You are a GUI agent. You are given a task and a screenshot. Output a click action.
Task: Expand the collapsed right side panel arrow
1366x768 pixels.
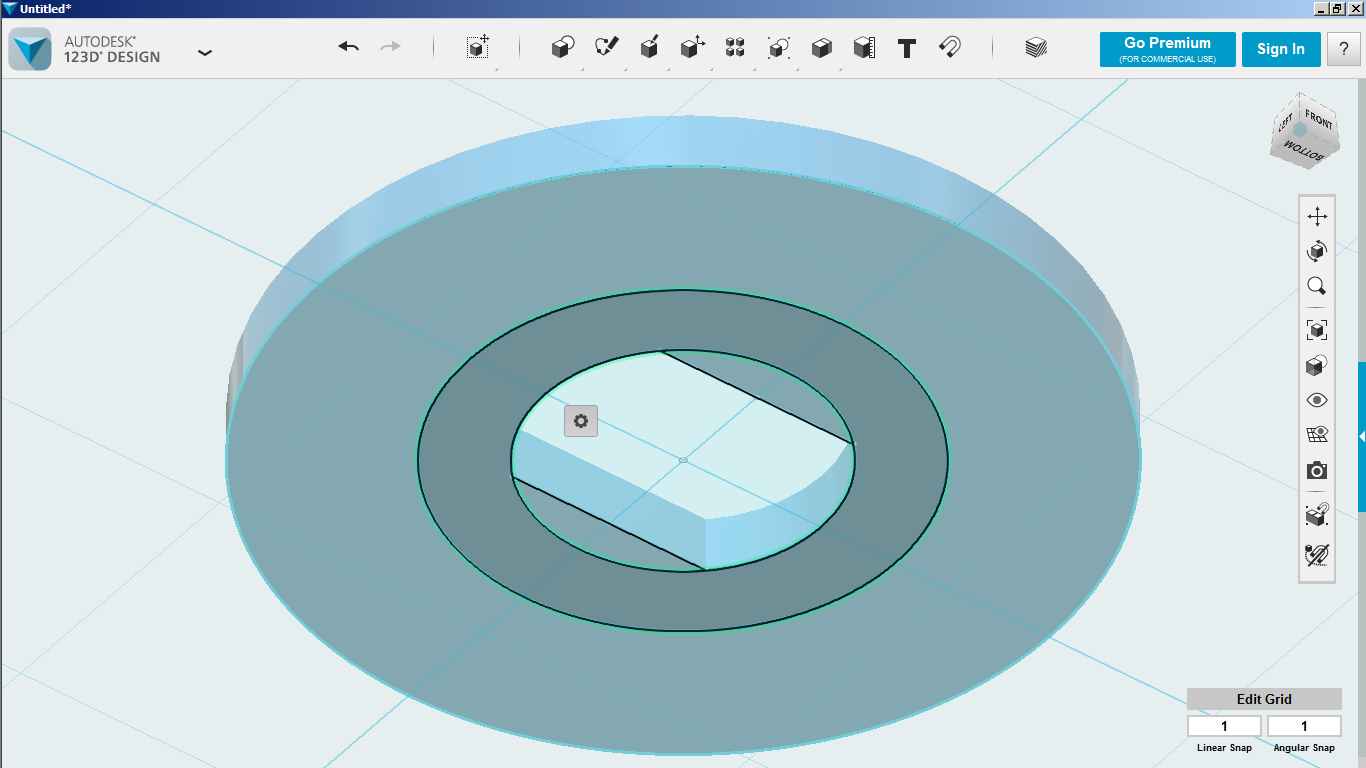tap(1362, 437)
